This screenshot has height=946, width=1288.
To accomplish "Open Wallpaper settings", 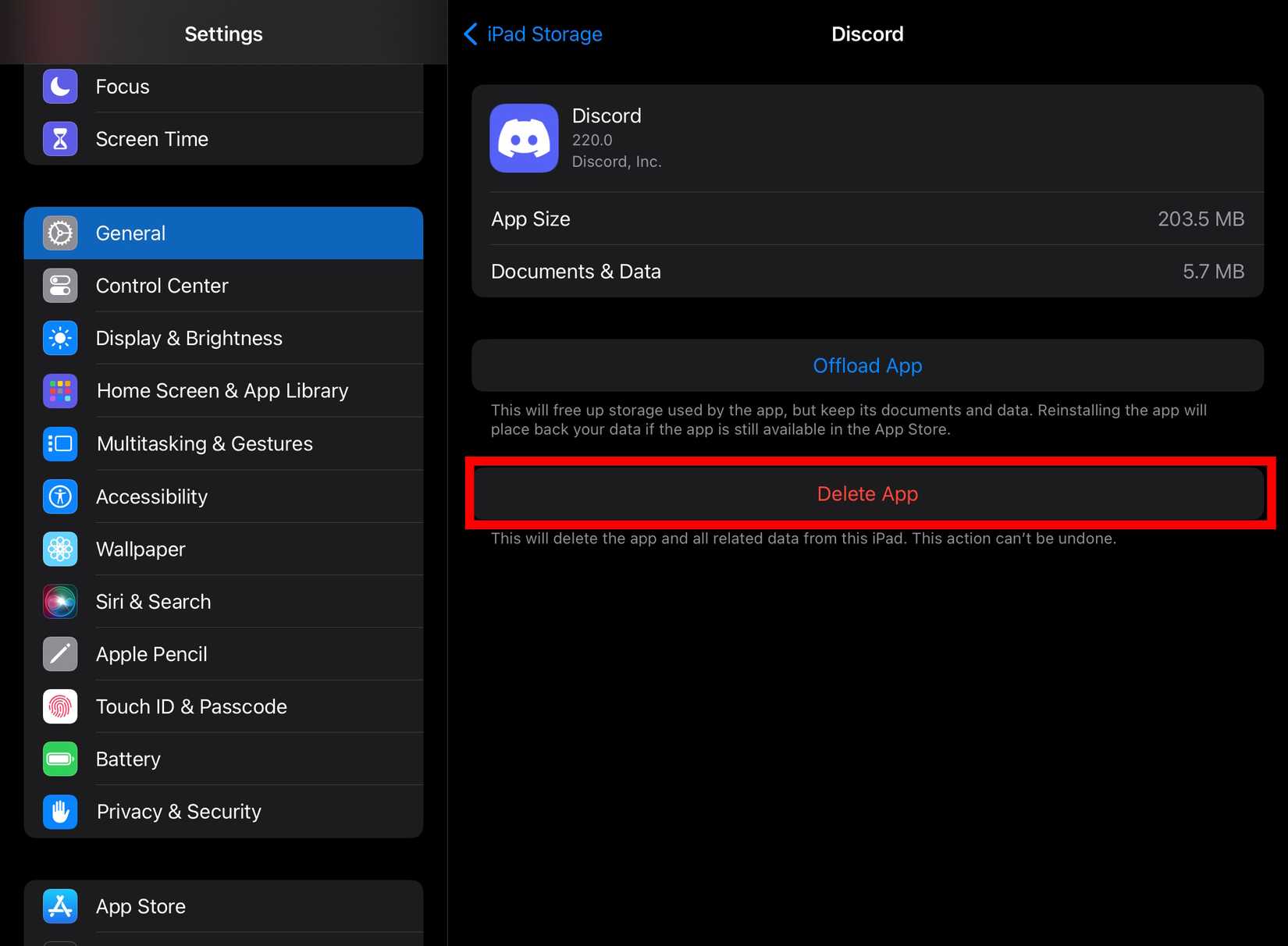I will coord(141,549).
